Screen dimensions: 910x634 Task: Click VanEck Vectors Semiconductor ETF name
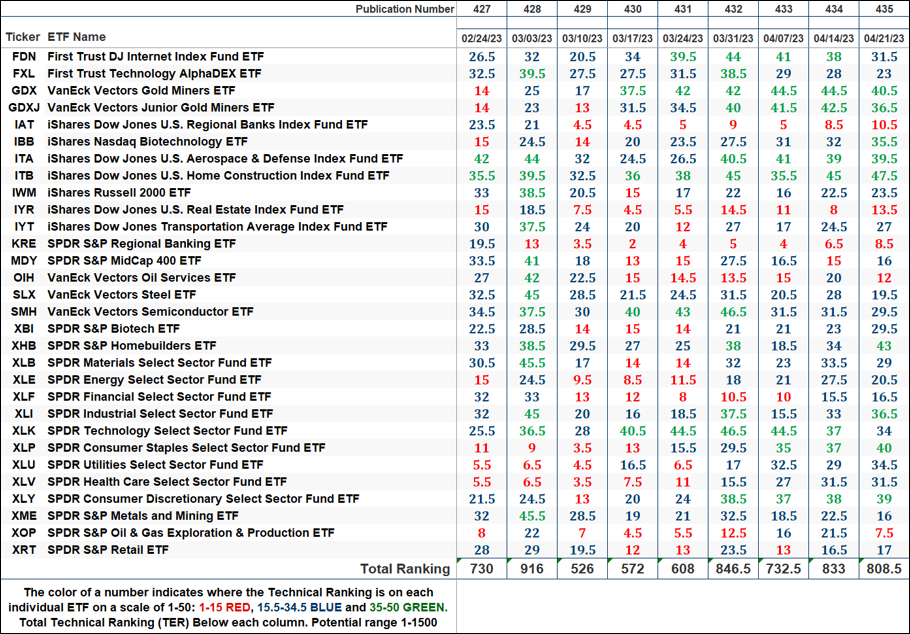pyautogui.click(x=150, y=312)
